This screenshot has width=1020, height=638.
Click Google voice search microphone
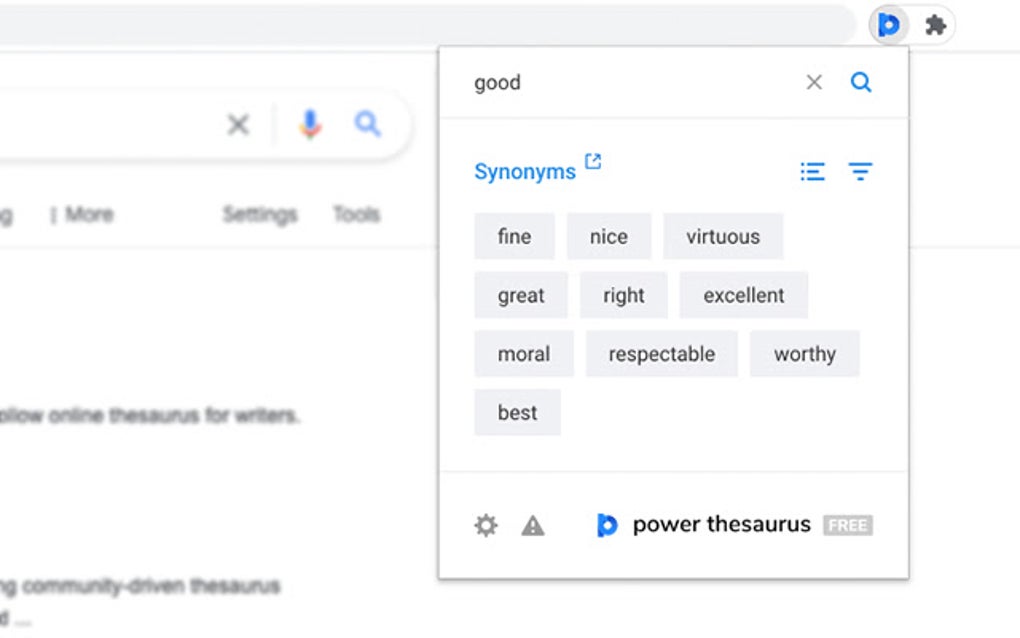[309, 124]
